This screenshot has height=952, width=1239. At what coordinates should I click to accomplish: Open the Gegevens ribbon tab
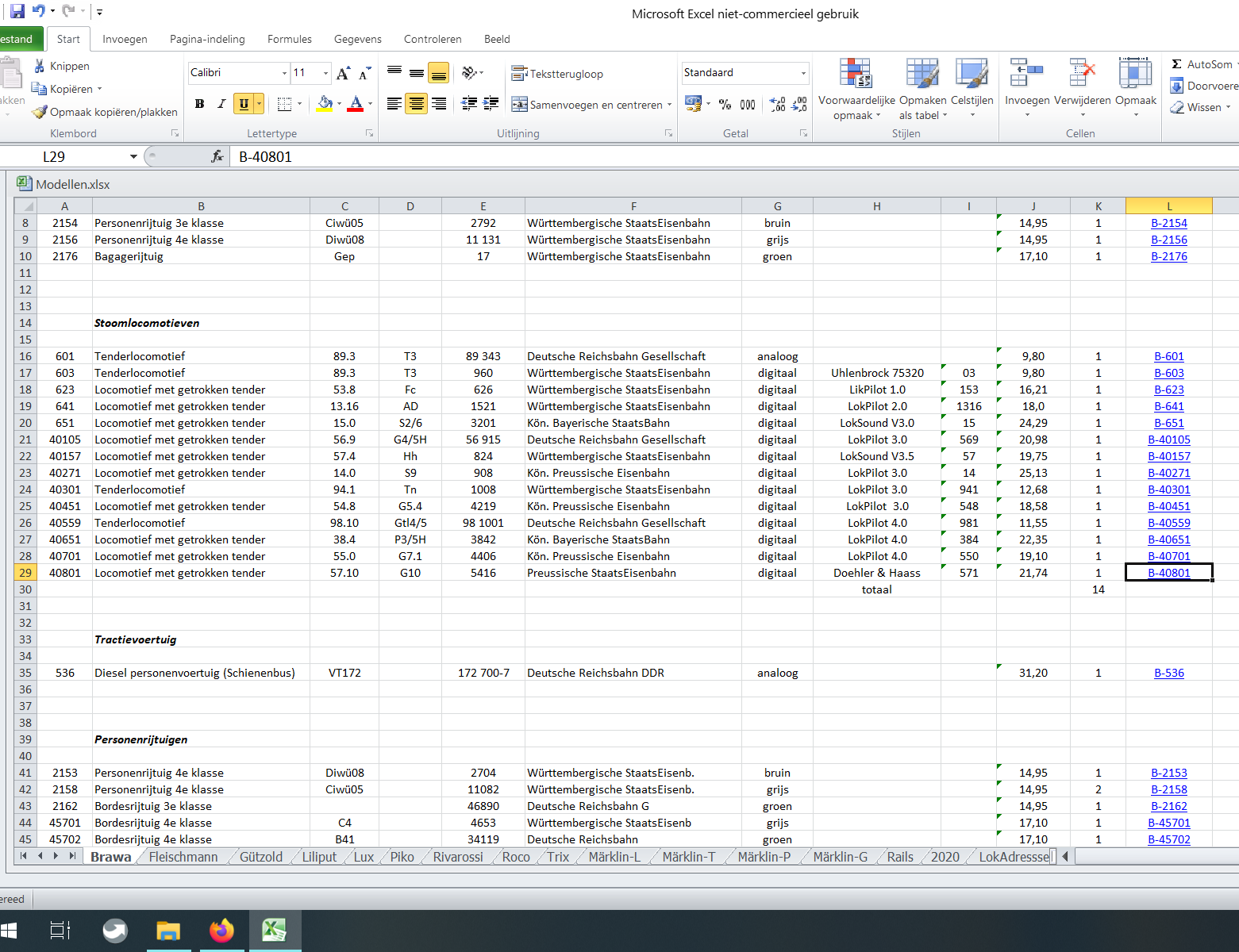coord(358,39)
